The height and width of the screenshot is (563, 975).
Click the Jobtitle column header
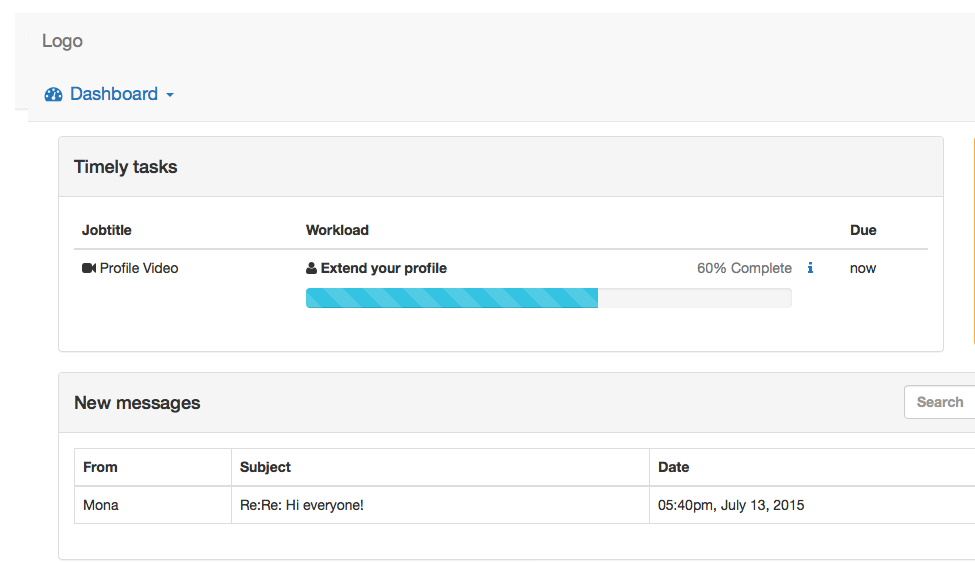point(107,230)
